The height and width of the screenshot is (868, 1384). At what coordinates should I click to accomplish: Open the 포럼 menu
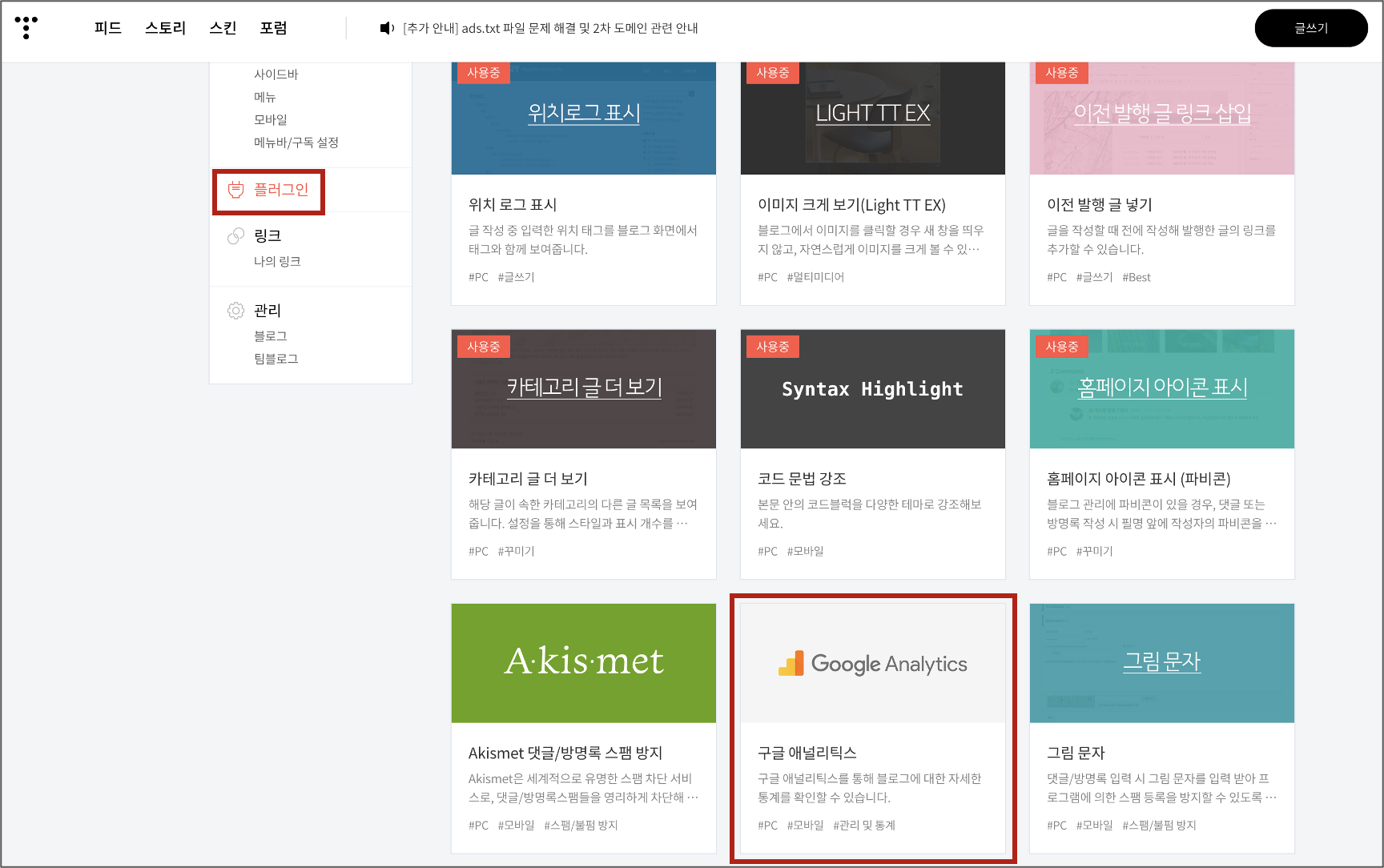273,28
